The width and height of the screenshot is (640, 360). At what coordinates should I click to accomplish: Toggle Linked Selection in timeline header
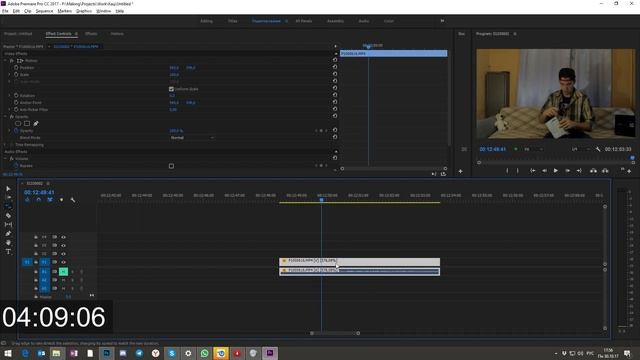click(50, 200)
